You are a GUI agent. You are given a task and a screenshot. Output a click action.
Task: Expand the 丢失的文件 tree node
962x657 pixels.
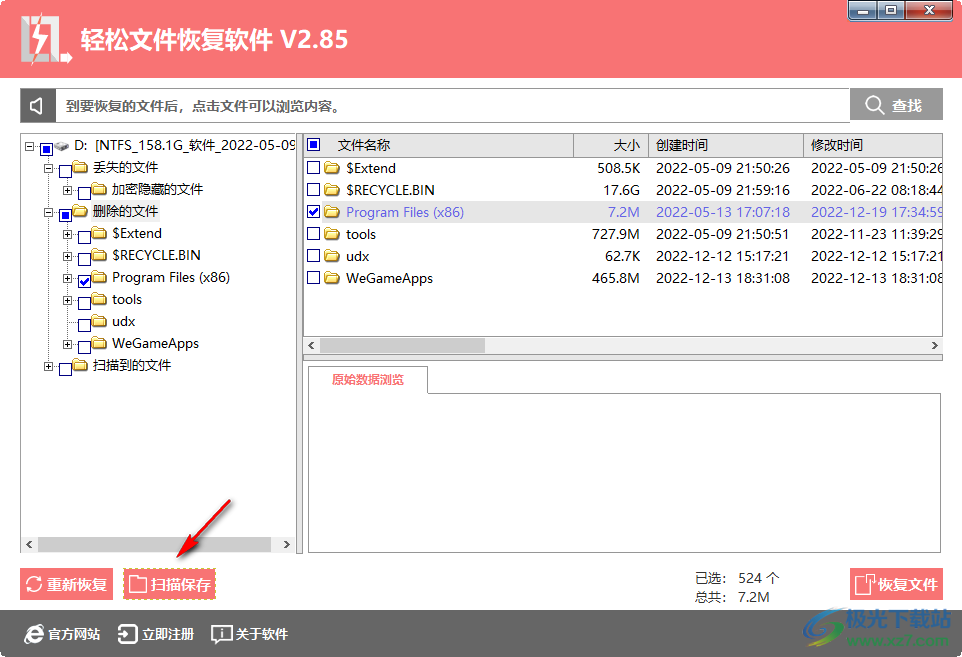tap(48, 168)
